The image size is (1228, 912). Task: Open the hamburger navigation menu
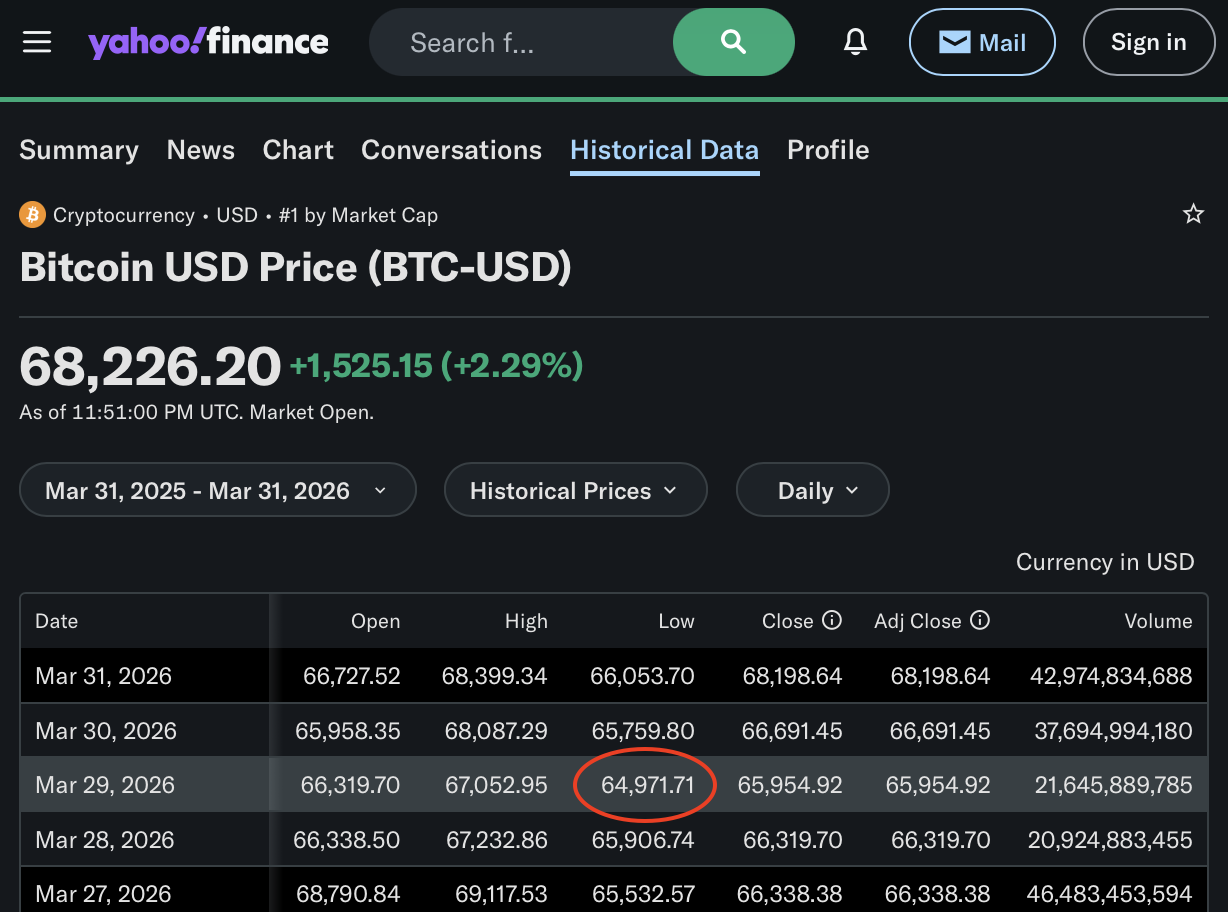37,42
